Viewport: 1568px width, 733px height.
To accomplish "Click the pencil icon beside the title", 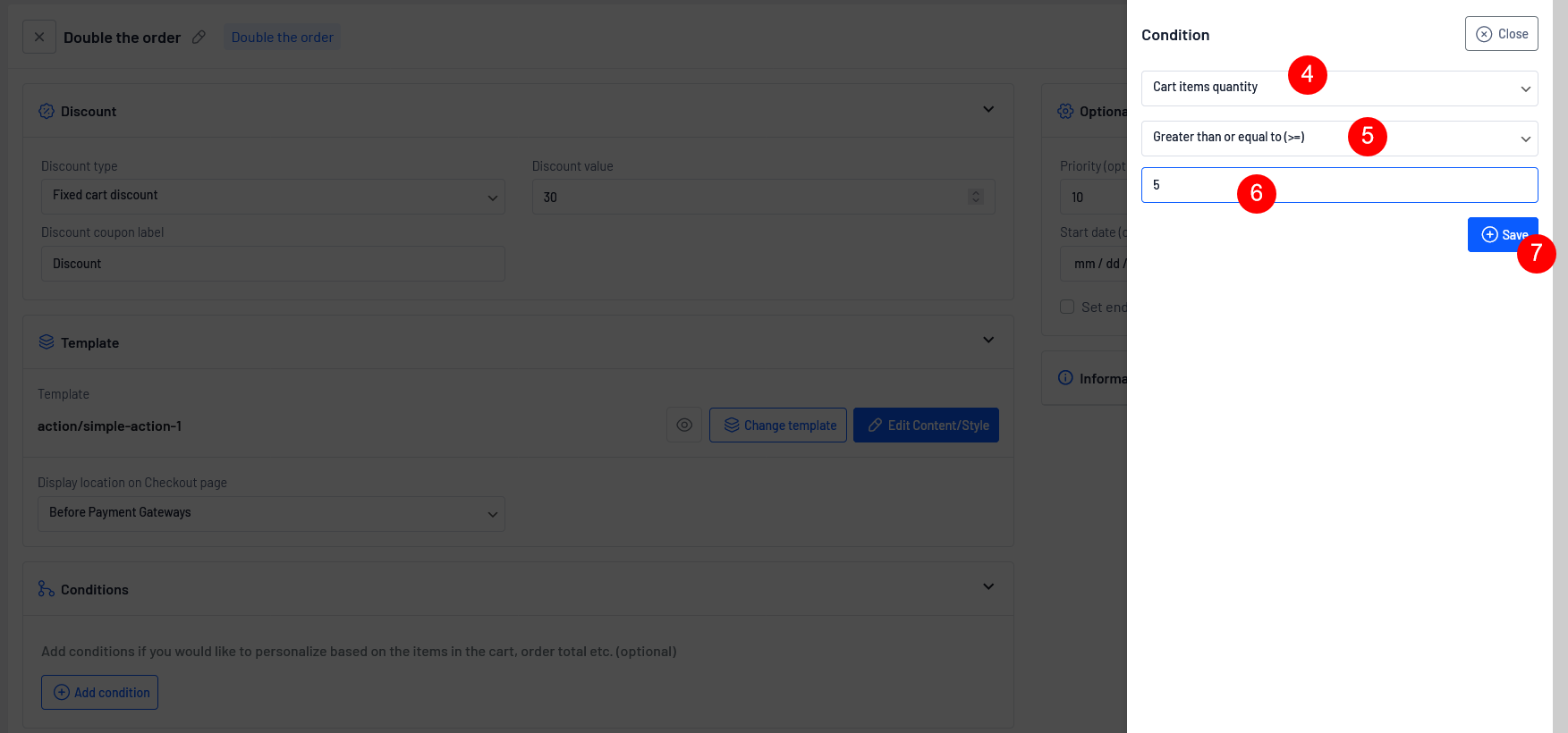I will coord(199,38).
